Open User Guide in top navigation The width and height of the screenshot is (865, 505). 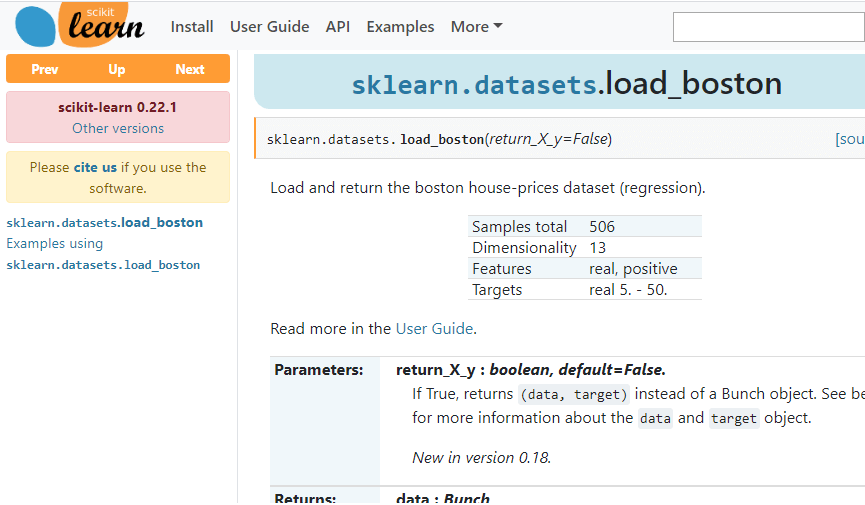point(269,27)
